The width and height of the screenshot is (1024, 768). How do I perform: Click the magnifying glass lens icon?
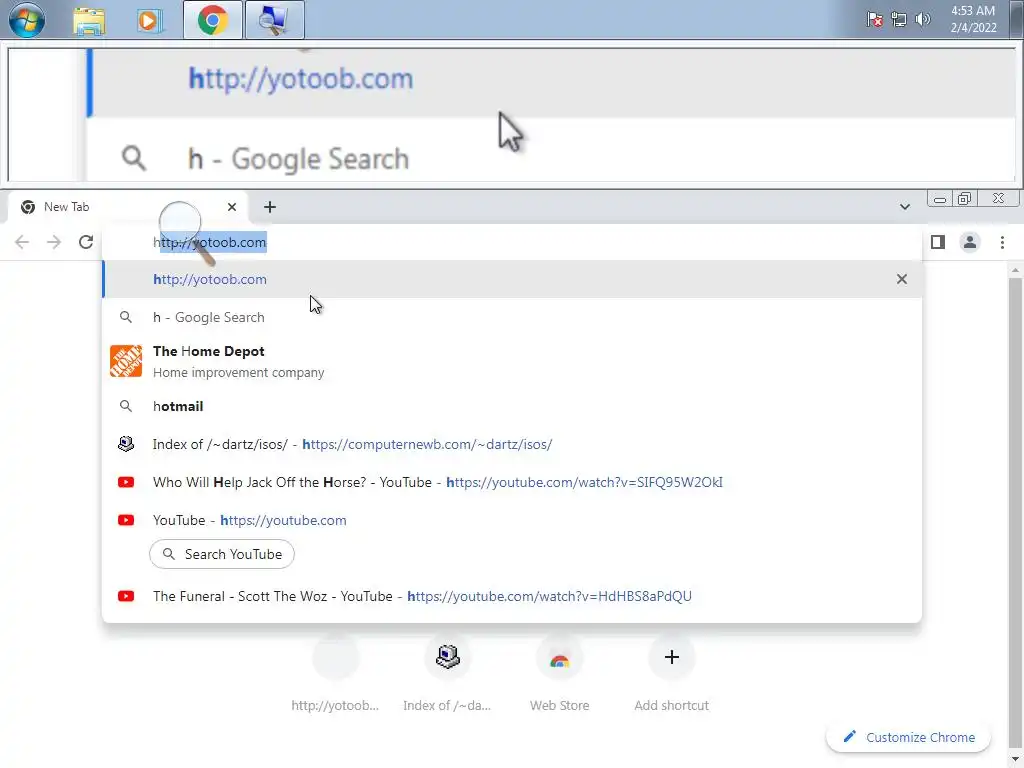point(187,232)
